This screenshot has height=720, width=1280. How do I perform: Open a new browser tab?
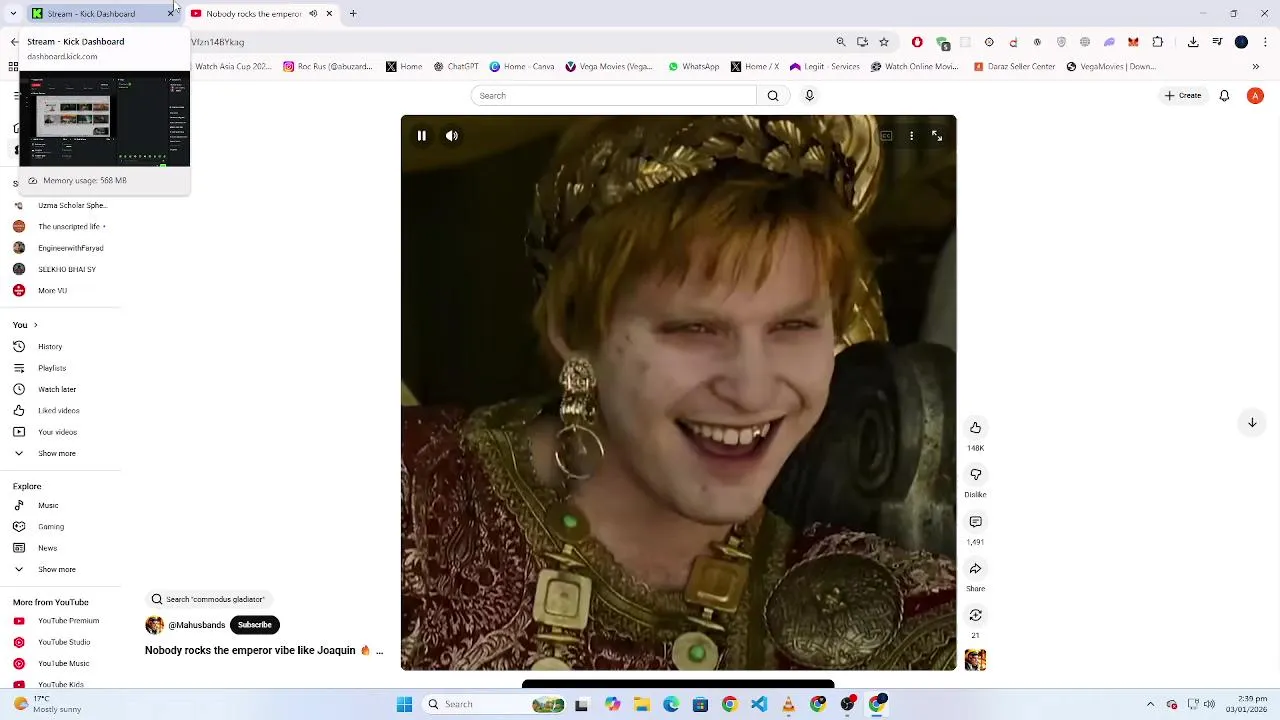pos(353,14)
